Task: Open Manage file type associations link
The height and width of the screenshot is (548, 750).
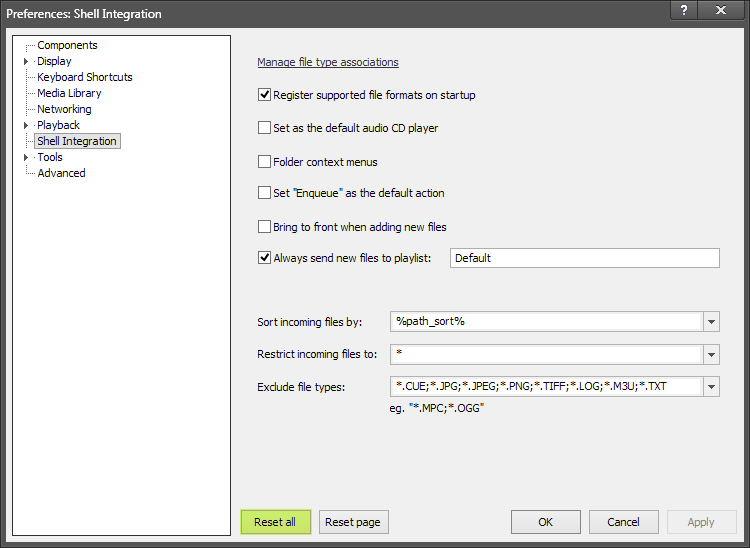Action: tap(327, 62)
